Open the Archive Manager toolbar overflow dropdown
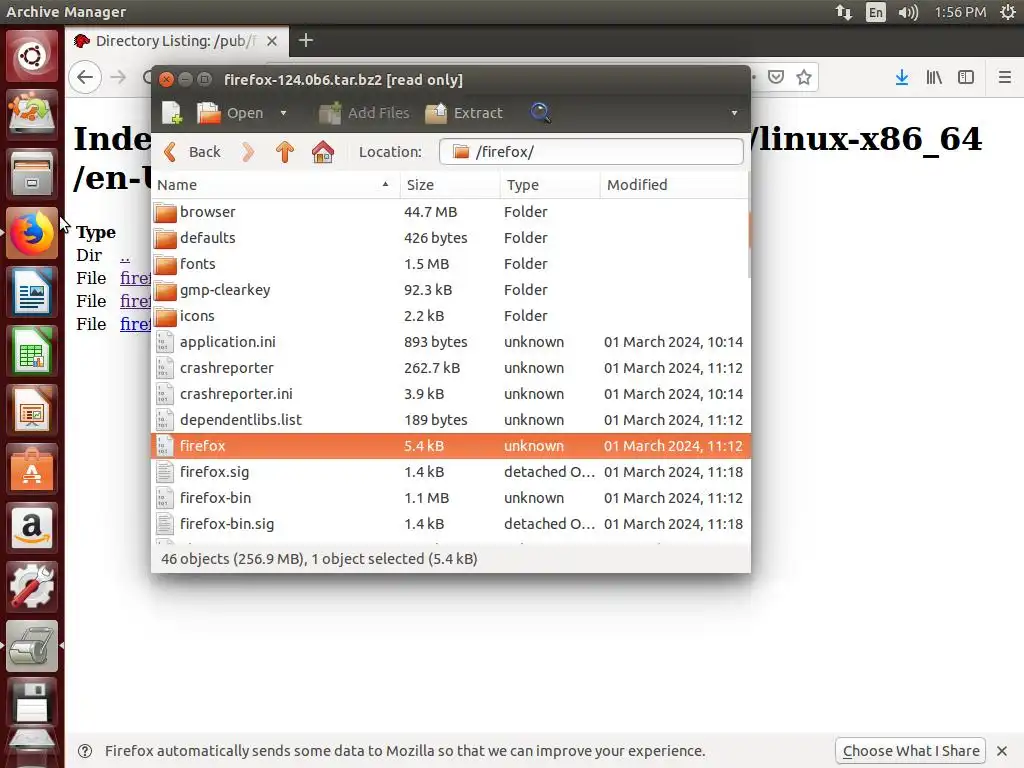This screenshot has width=1024, height=768. point(734,113)
